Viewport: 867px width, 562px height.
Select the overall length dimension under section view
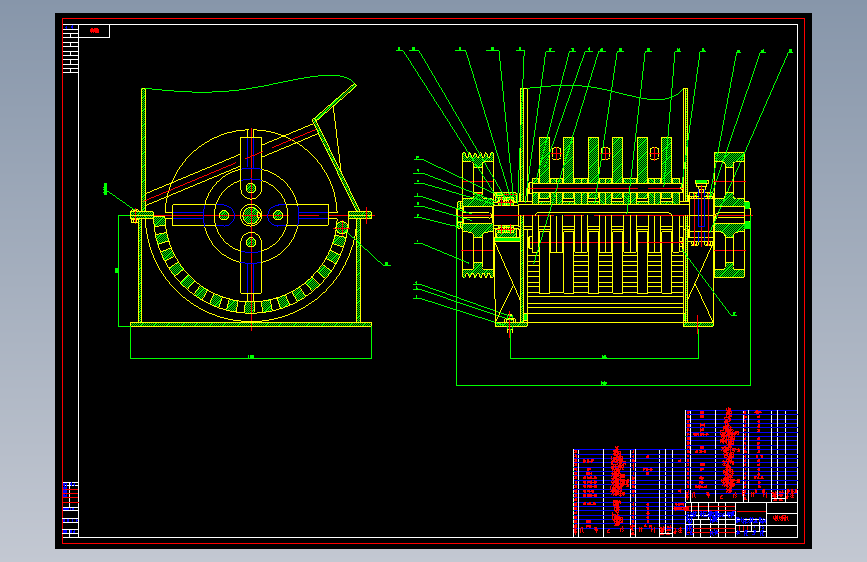(x=603, y=384)
